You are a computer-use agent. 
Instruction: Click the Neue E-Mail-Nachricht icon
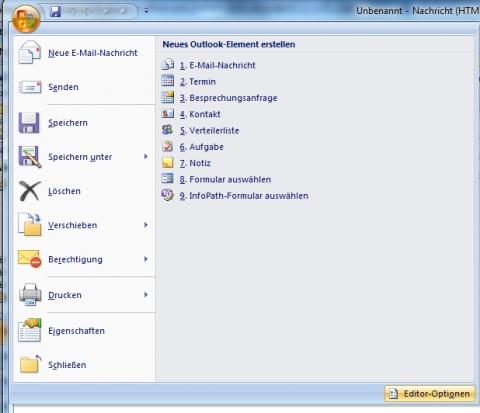coord(30,52)
